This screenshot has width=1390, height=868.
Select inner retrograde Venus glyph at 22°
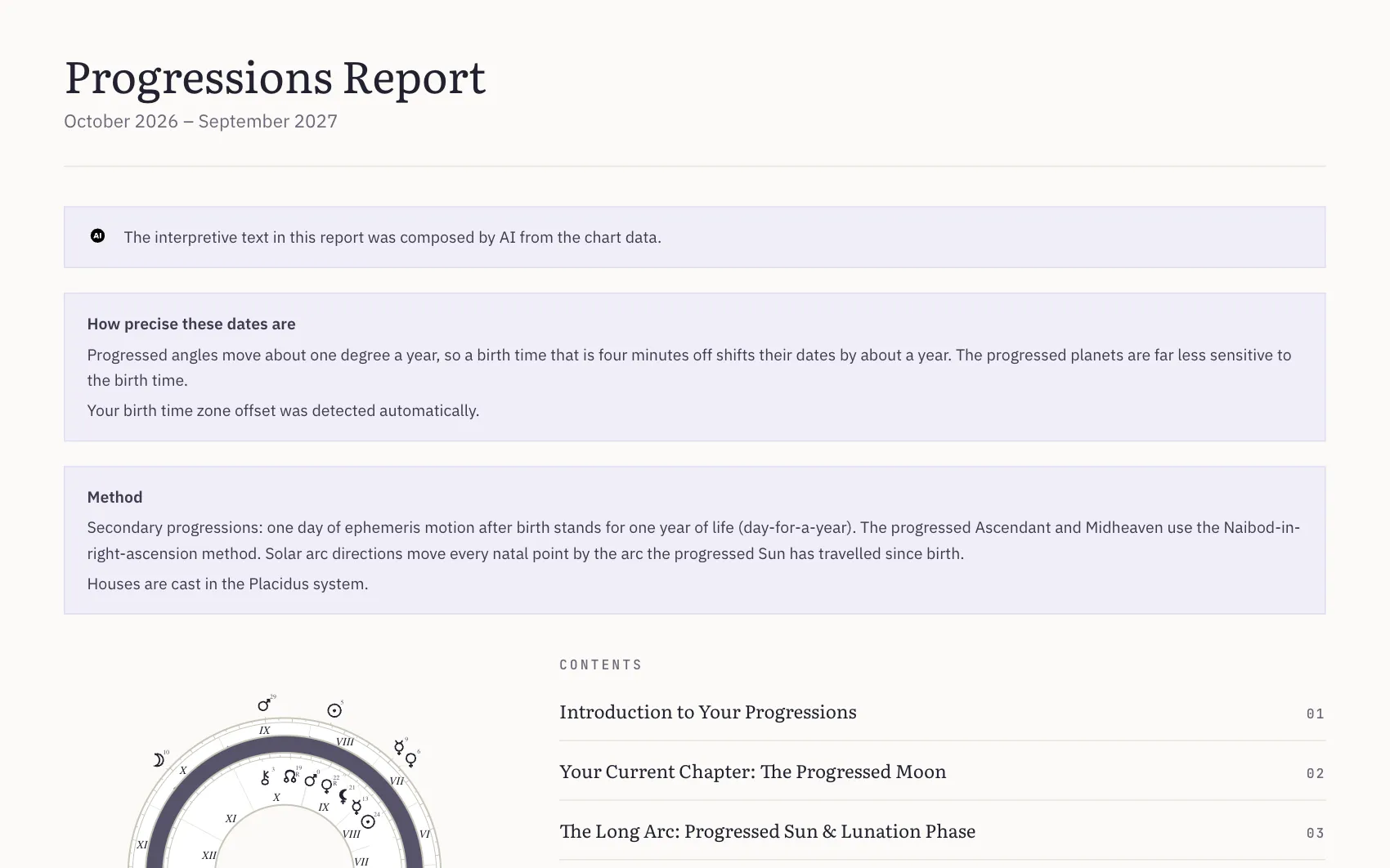[x=327, y=786]
